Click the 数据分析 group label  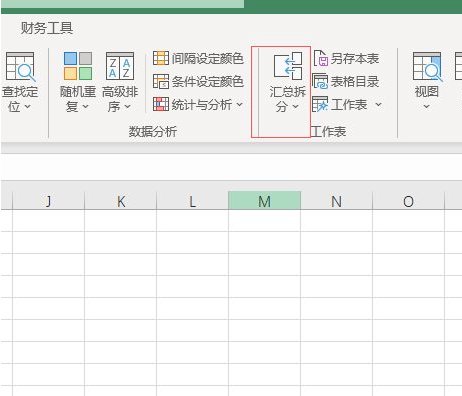(153, 132)
